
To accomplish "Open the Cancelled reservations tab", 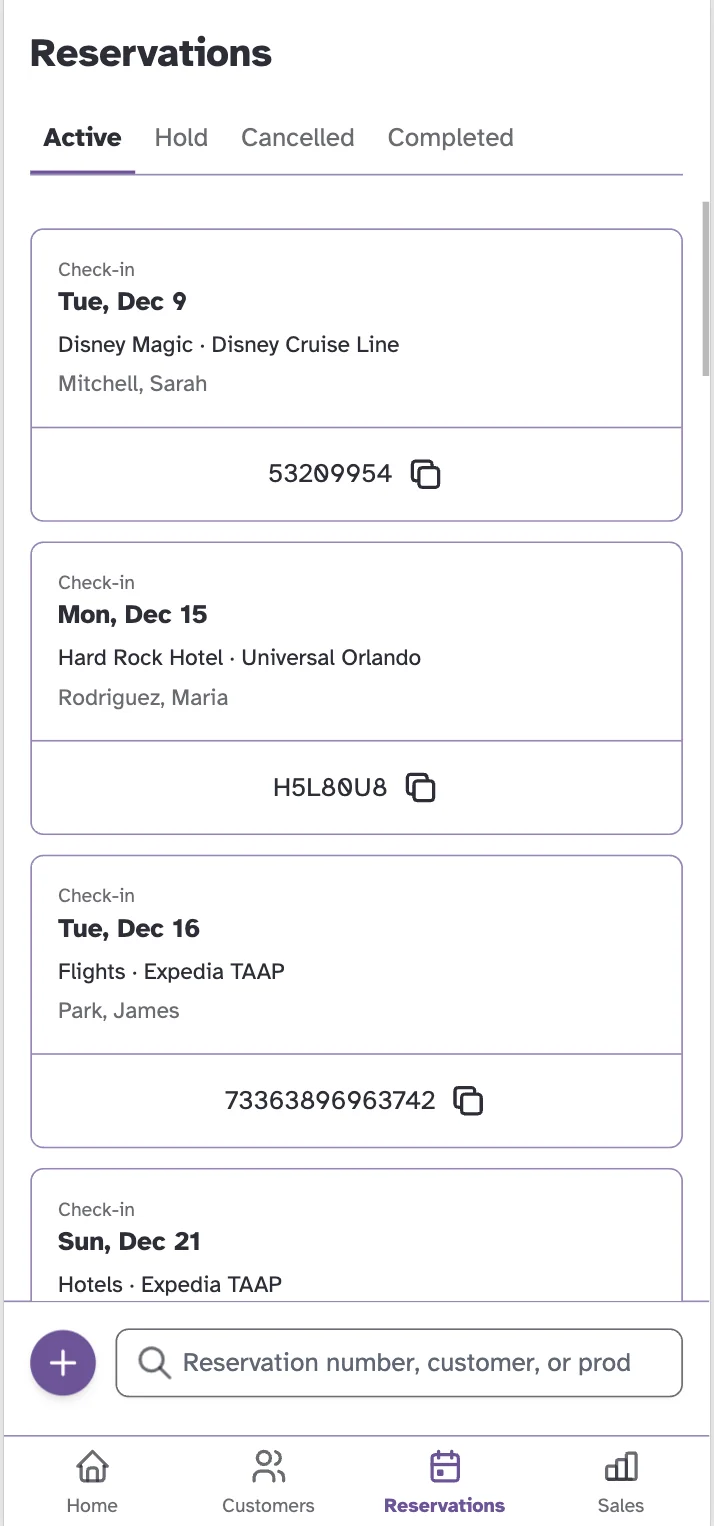I will point(297,137).
